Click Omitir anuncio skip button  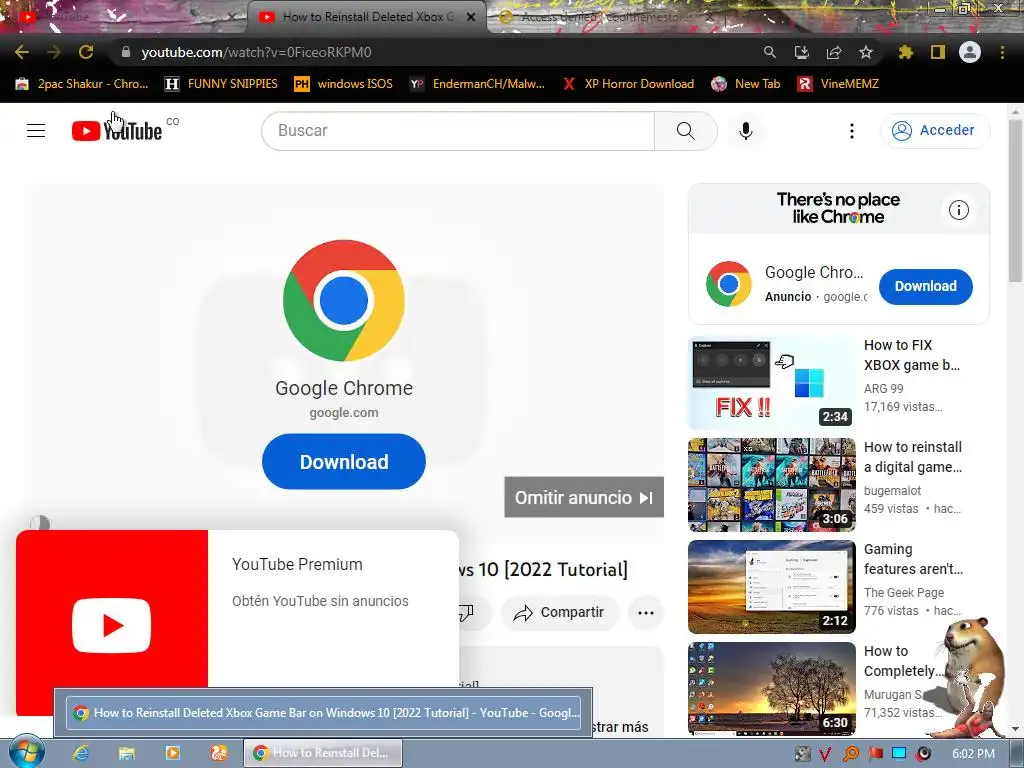click(584, 498)
